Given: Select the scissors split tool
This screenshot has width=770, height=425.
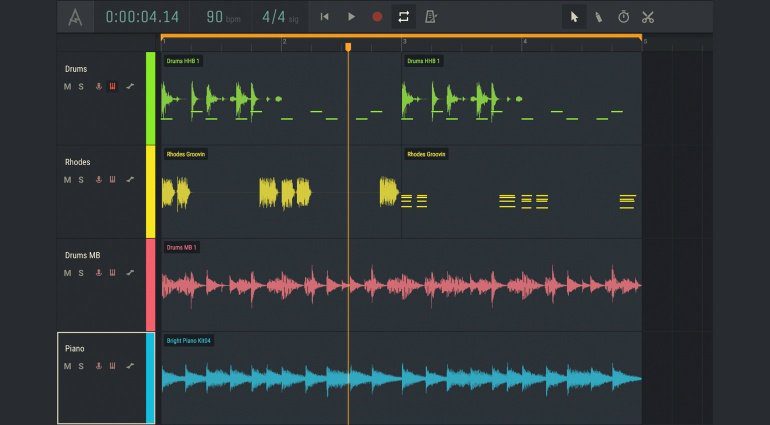Looking at the screenshot, I should pos(648,17).
